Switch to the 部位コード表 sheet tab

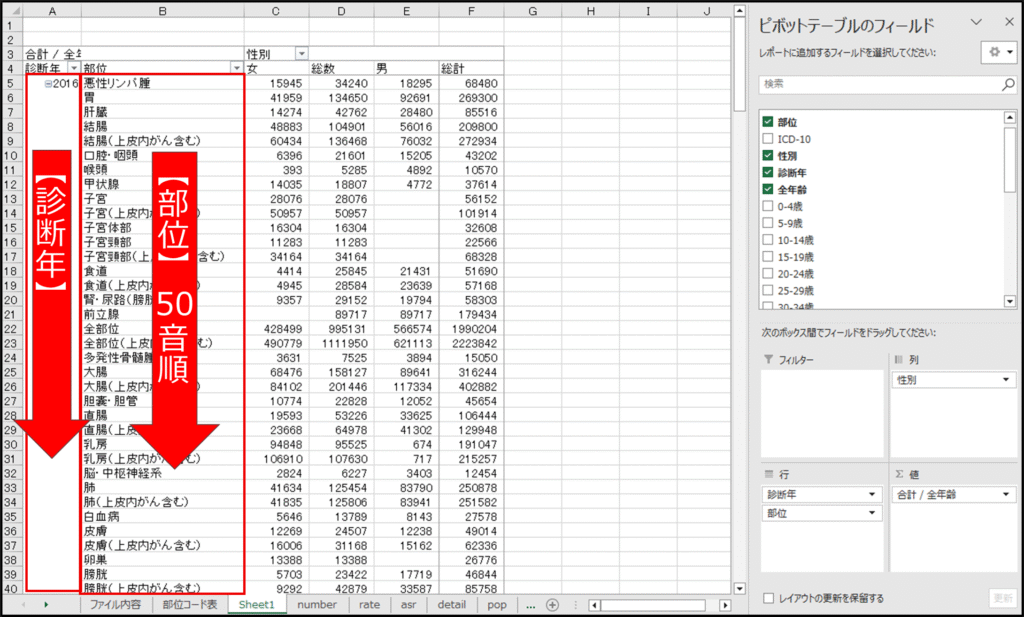[x=189, y=605]
